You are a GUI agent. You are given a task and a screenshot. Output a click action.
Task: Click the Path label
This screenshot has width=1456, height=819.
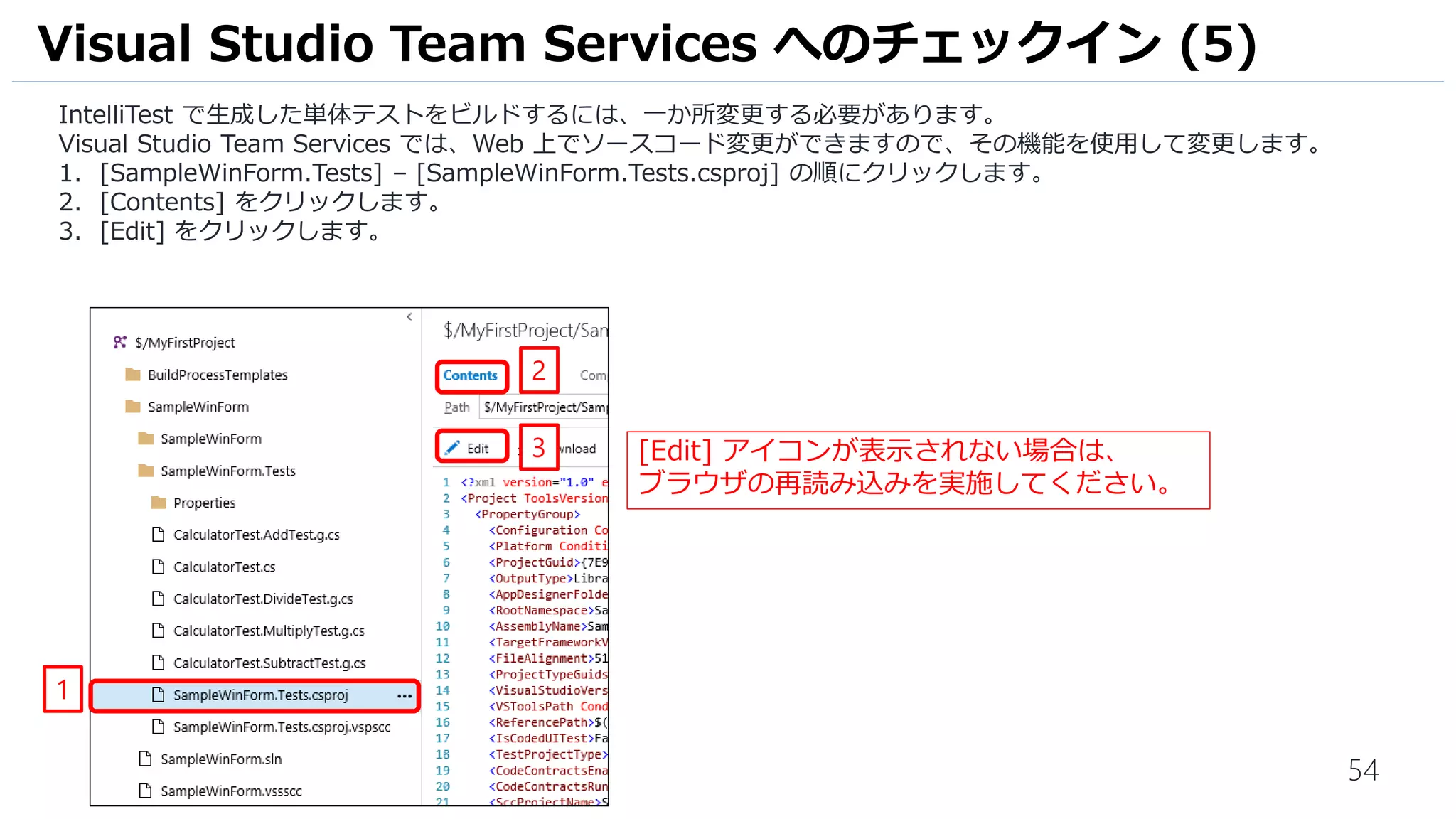point(456,407)
